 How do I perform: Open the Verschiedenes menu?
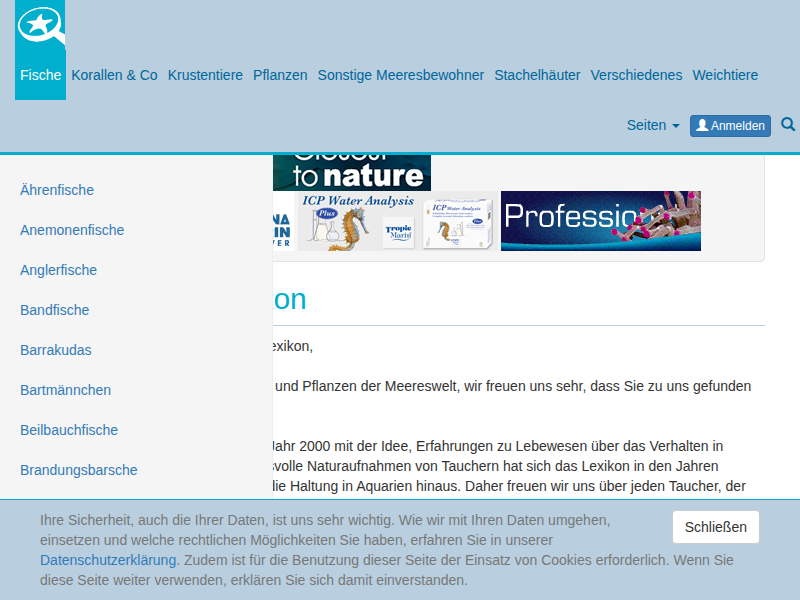636,75
